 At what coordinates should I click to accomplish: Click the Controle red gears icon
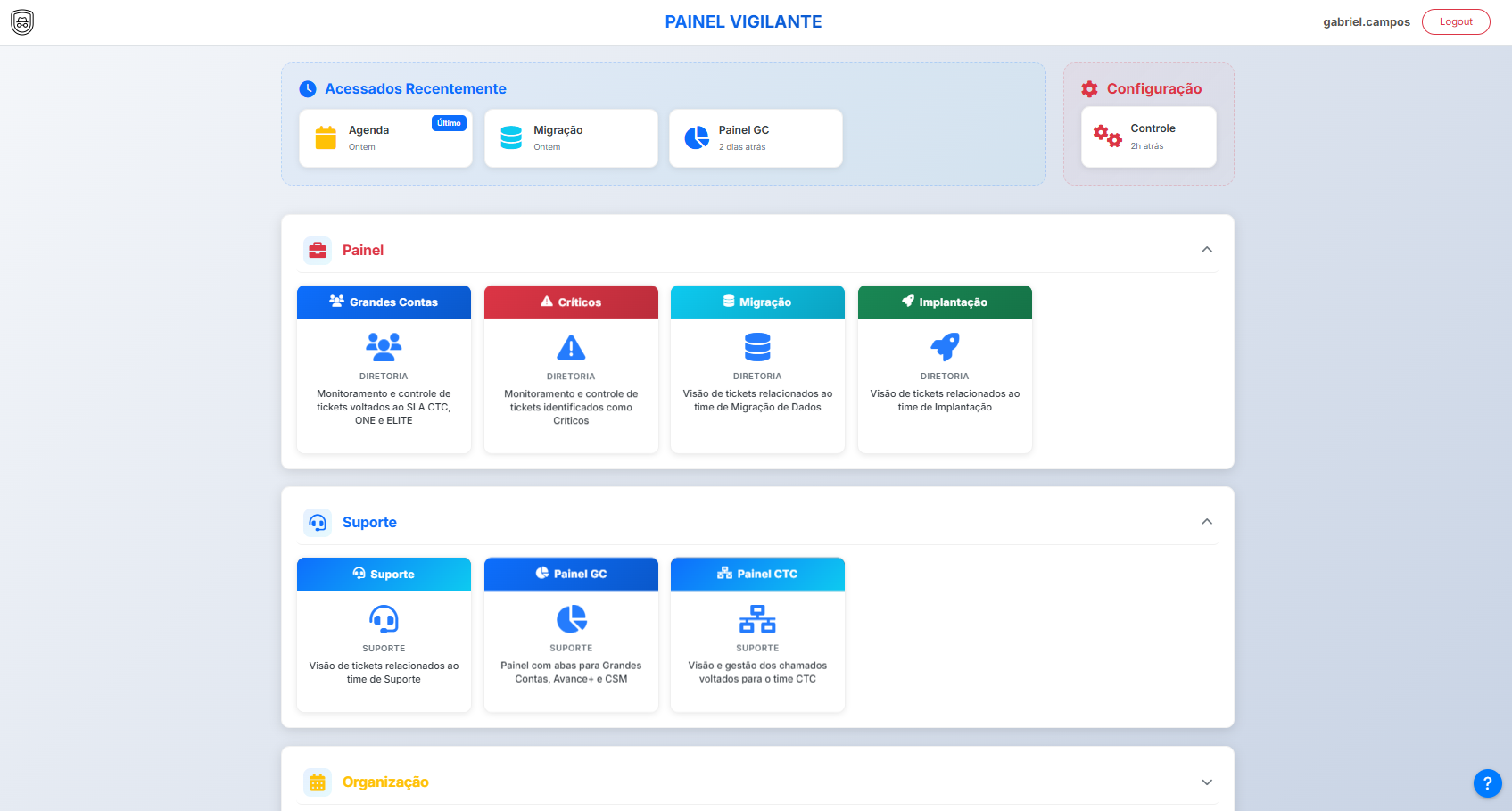(1107, 137)
